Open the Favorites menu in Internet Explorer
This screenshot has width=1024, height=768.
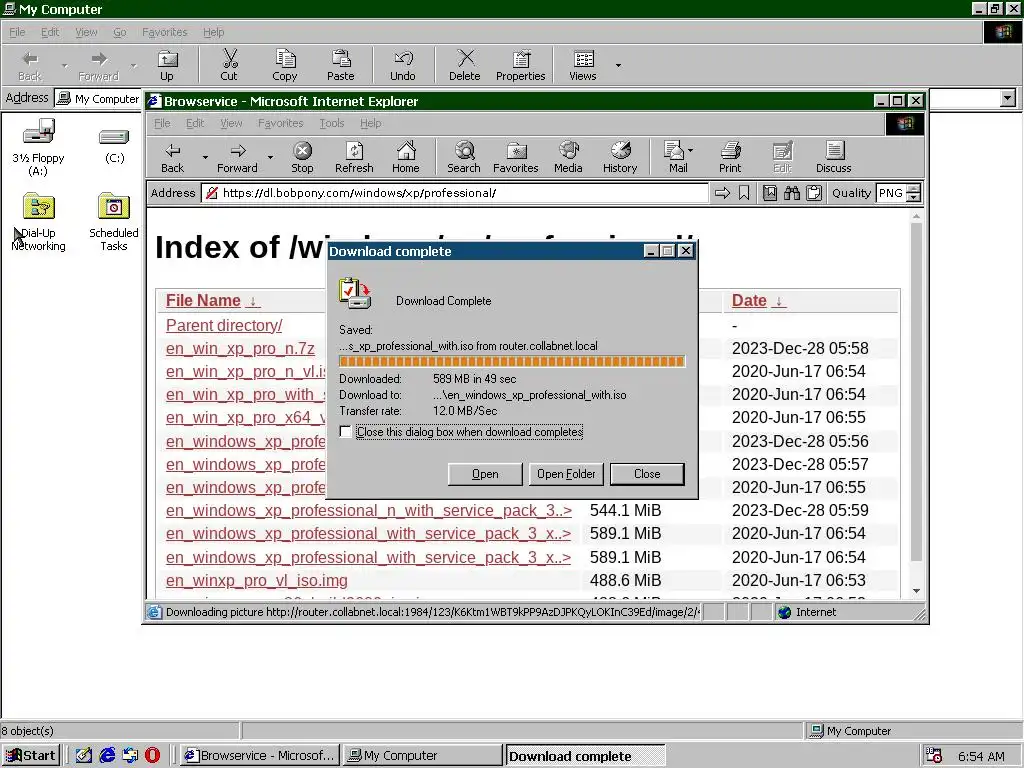(x=281, y=123)
